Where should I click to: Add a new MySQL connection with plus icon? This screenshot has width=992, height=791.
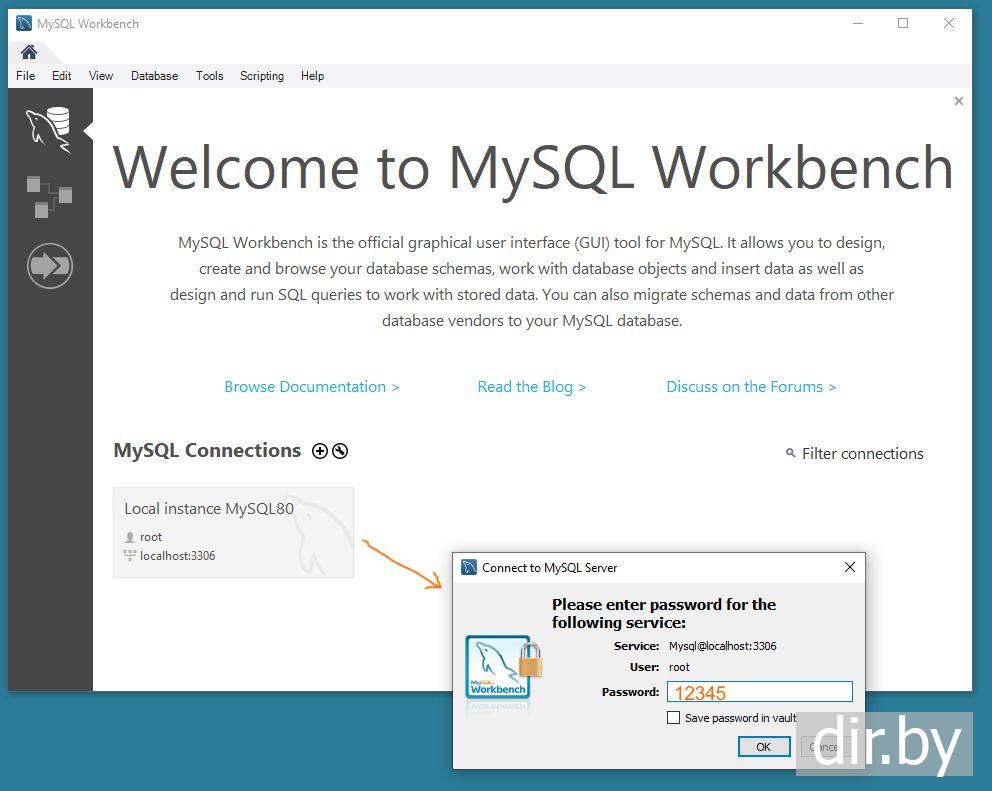point(320,451)
